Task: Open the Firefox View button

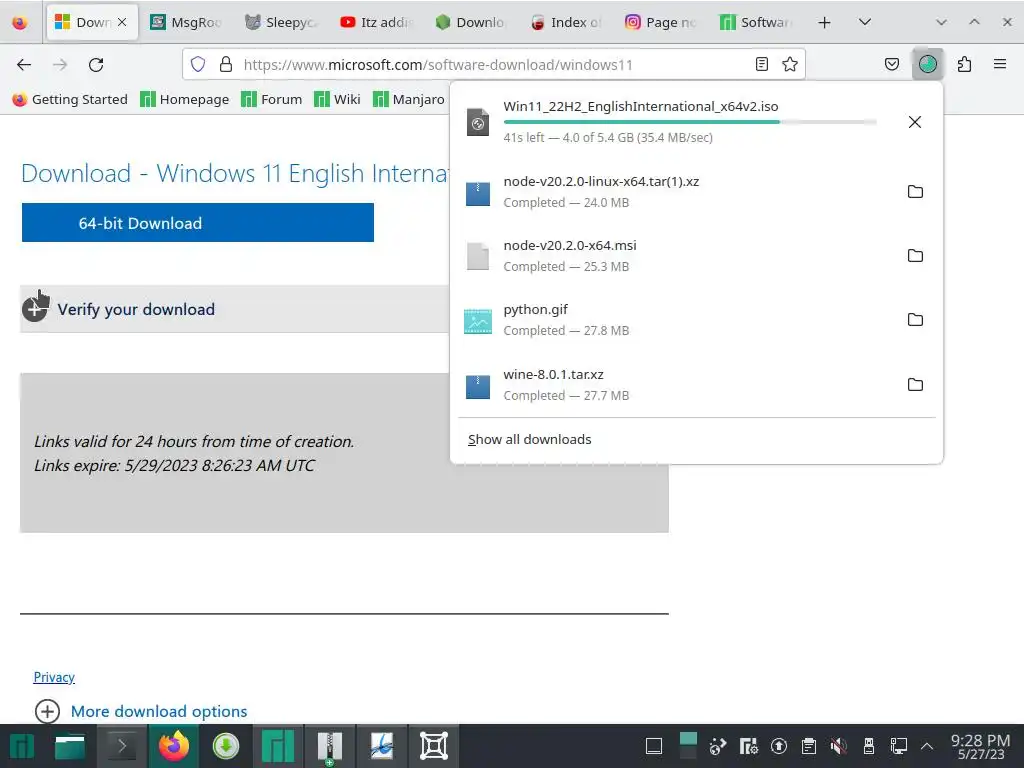Action: [x=20, y=22]
